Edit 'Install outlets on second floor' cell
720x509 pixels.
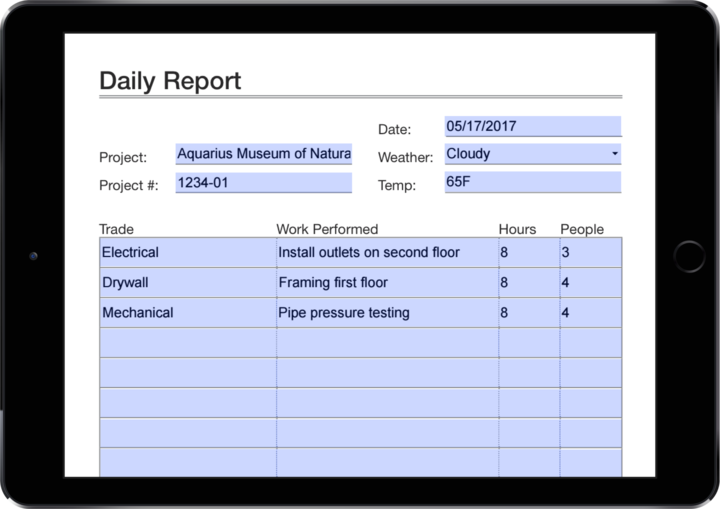click(387, 253)
